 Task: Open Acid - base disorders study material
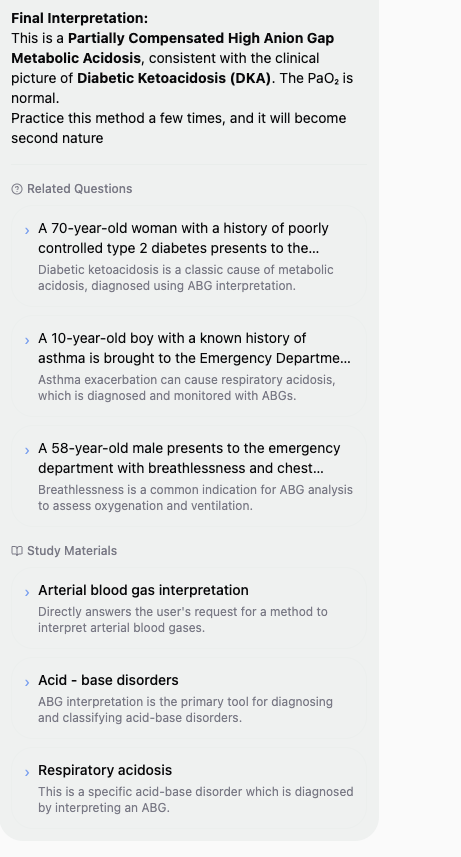tap(189, 698)
